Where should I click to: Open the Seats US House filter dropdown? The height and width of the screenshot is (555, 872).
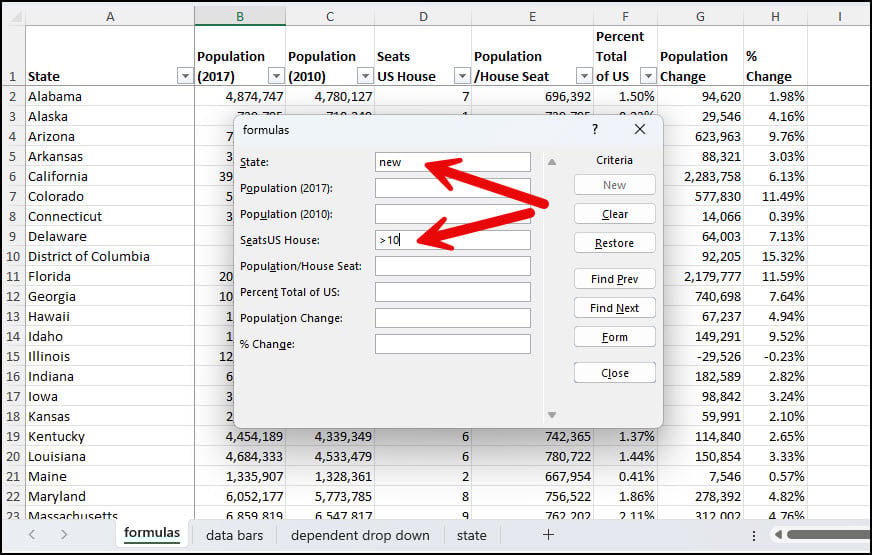[x=462, y=76]
